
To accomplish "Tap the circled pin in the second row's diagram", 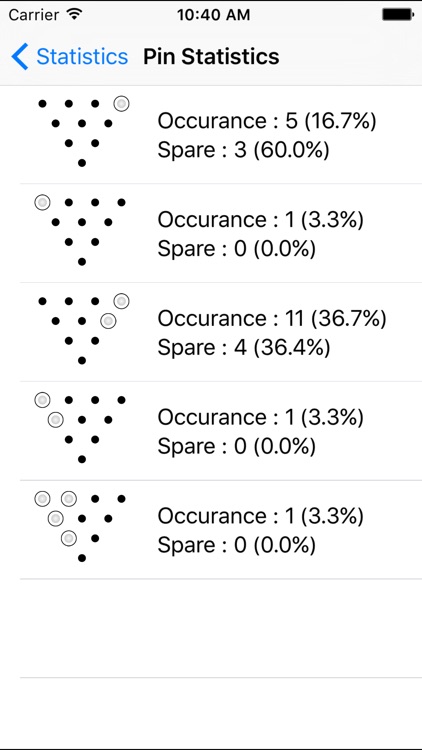I will pos(43,202).
